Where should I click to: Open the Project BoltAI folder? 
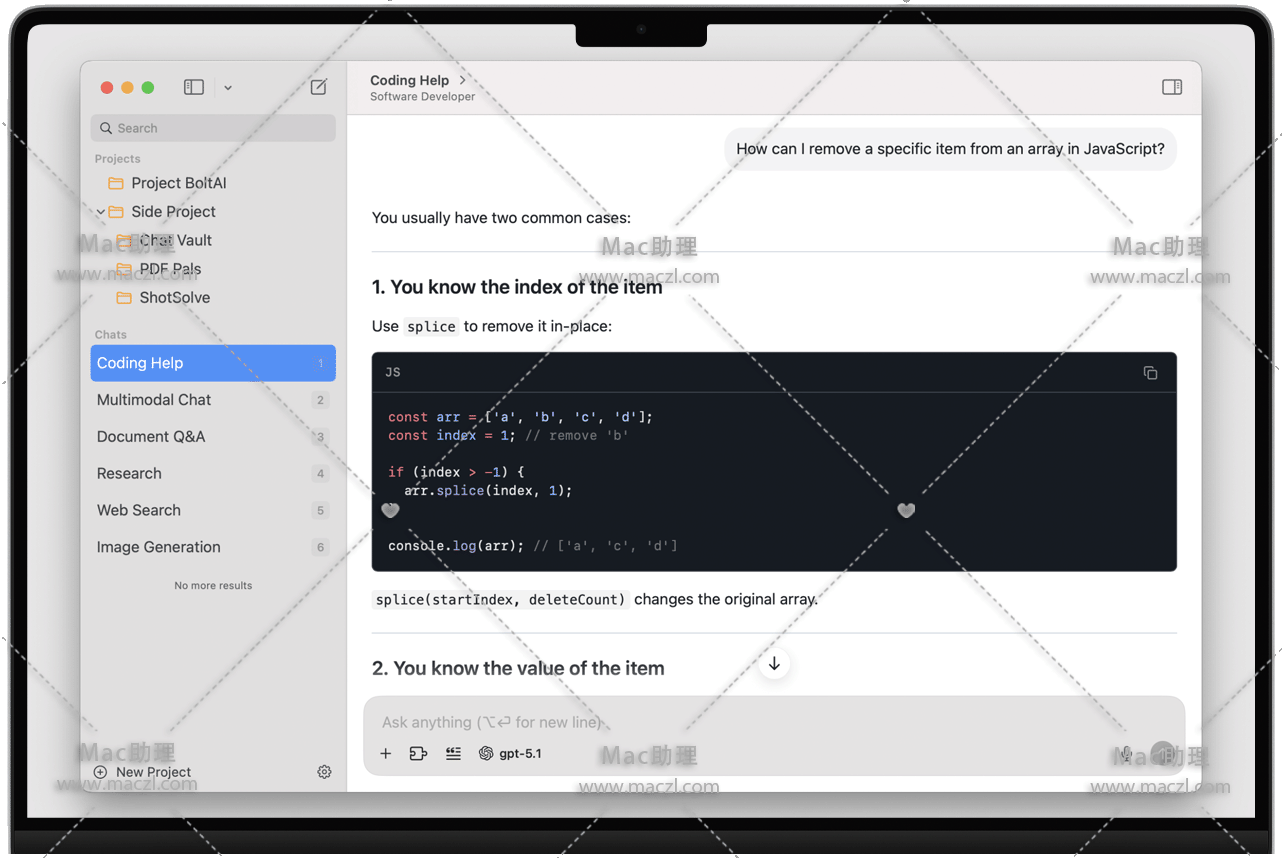pos(178,183)
